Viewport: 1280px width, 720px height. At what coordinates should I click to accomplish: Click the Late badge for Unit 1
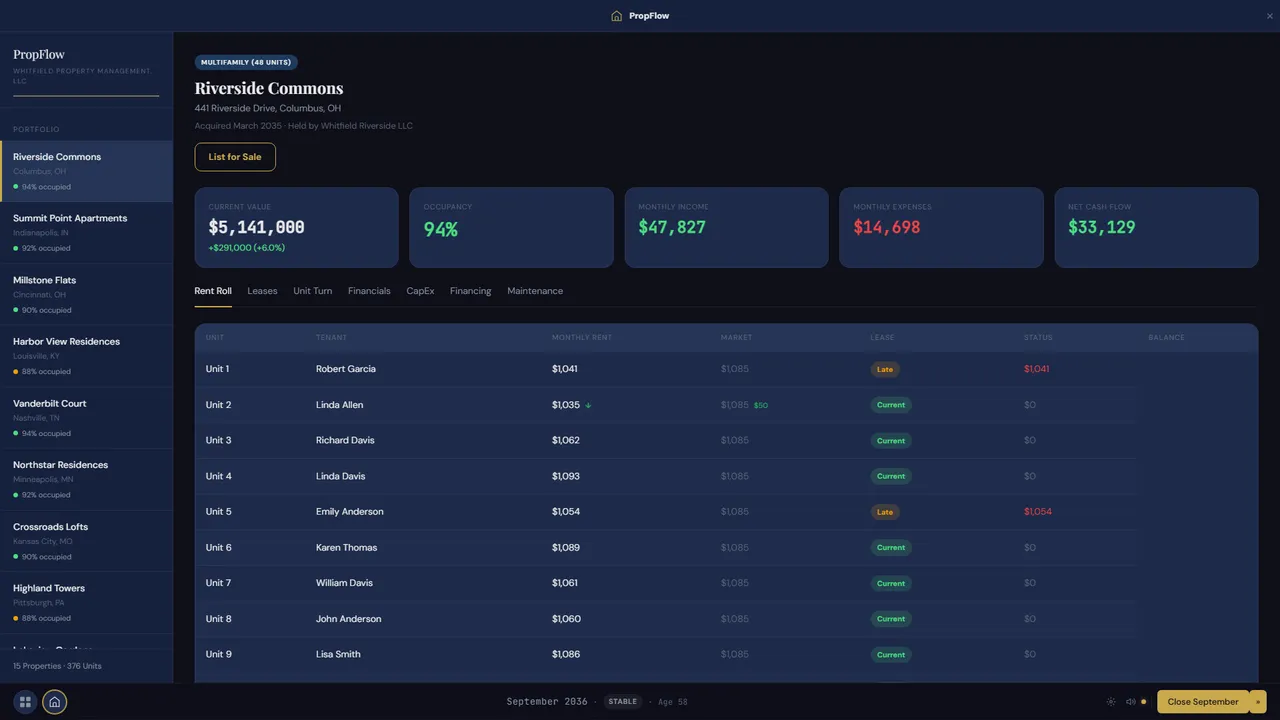[x=885, y=369]
